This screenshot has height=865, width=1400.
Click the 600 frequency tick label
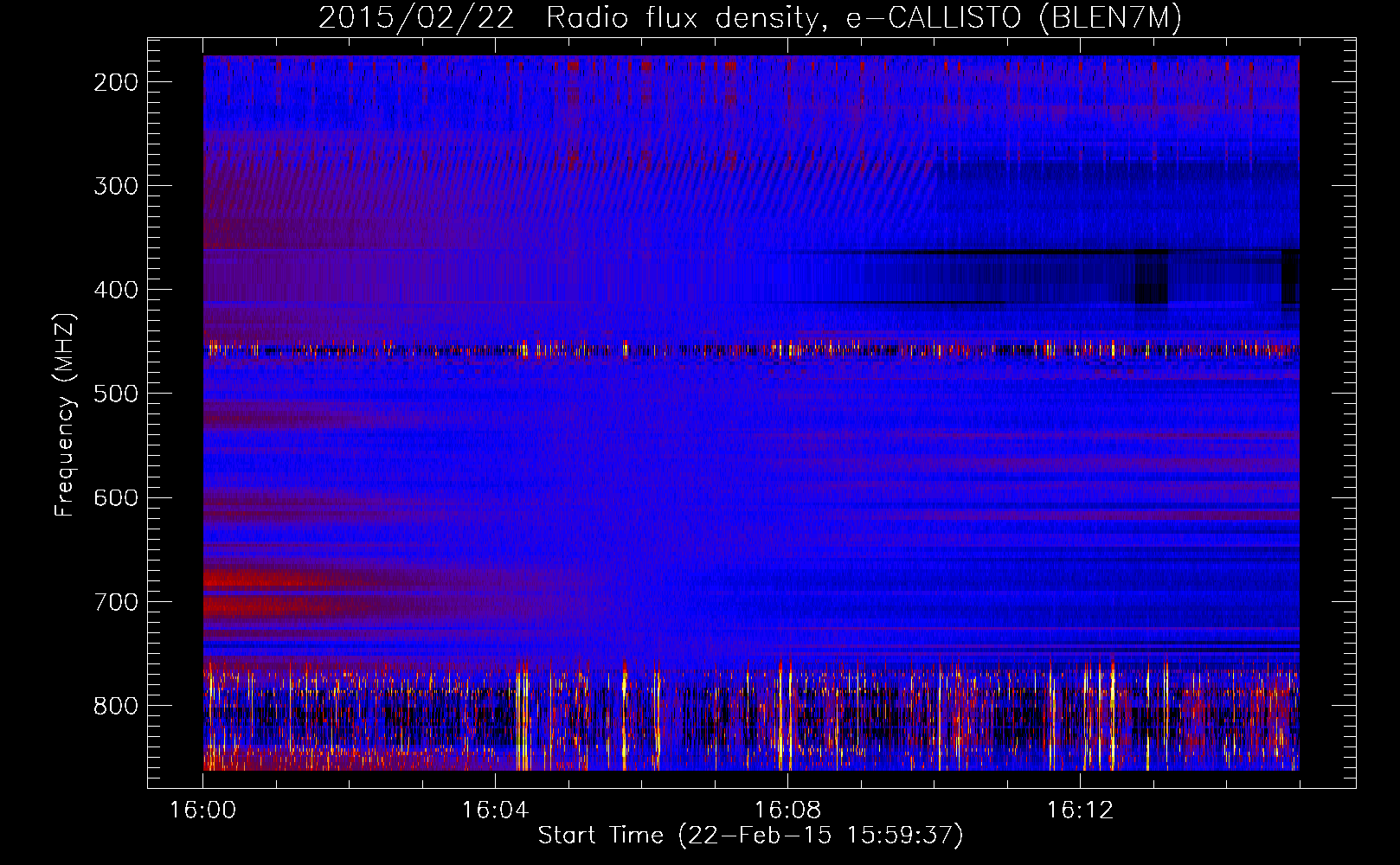[116, 497]
